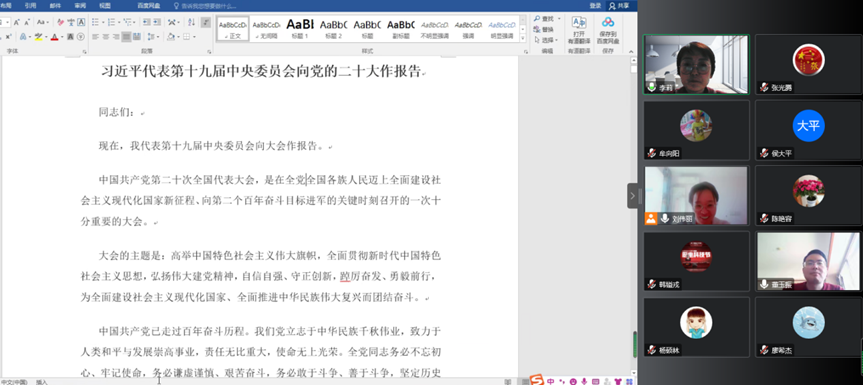
Task: Expand the styles gallery more arrow
Action: tap(523, 37)
